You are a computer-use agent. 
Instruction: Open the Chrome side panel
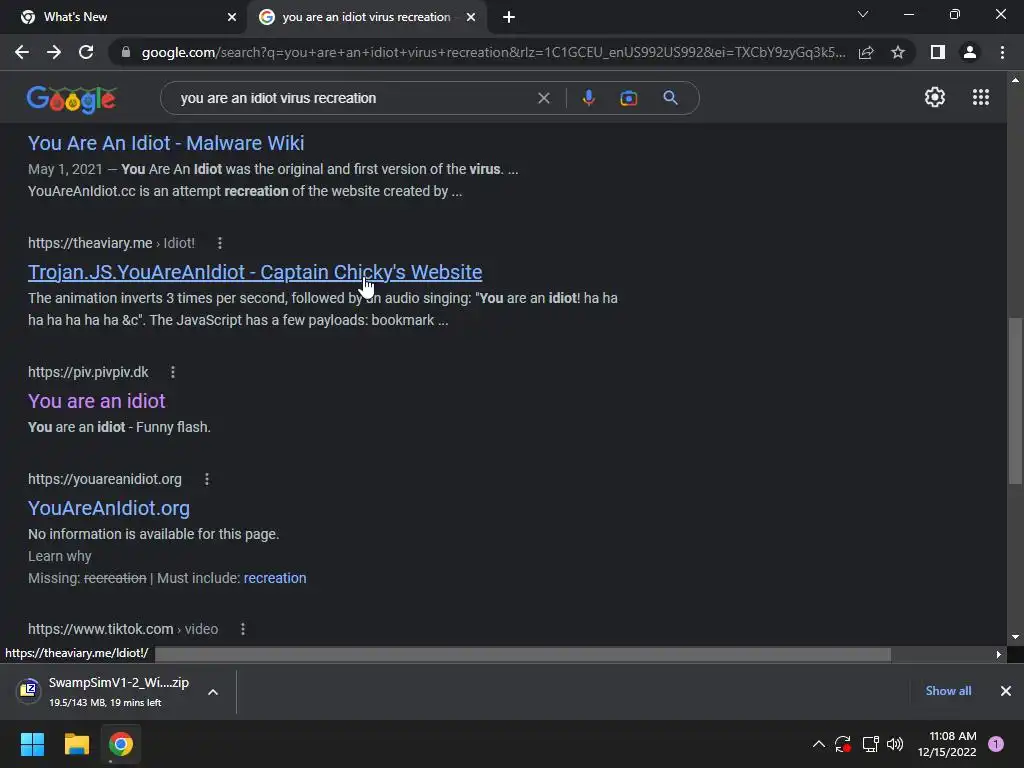click(938, 52)
